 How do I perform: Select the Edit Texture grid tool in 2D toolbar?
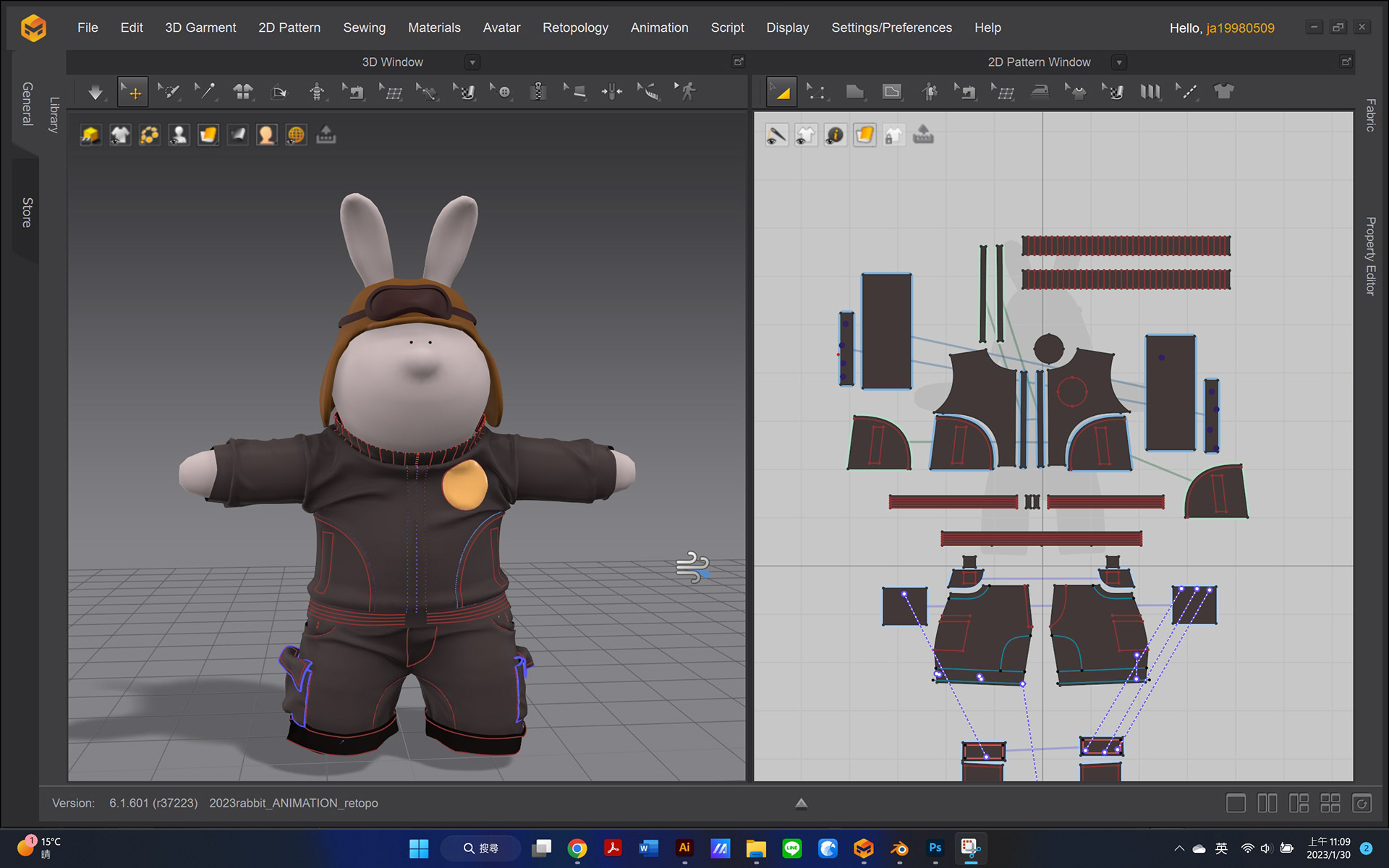tap(1003, 92)
